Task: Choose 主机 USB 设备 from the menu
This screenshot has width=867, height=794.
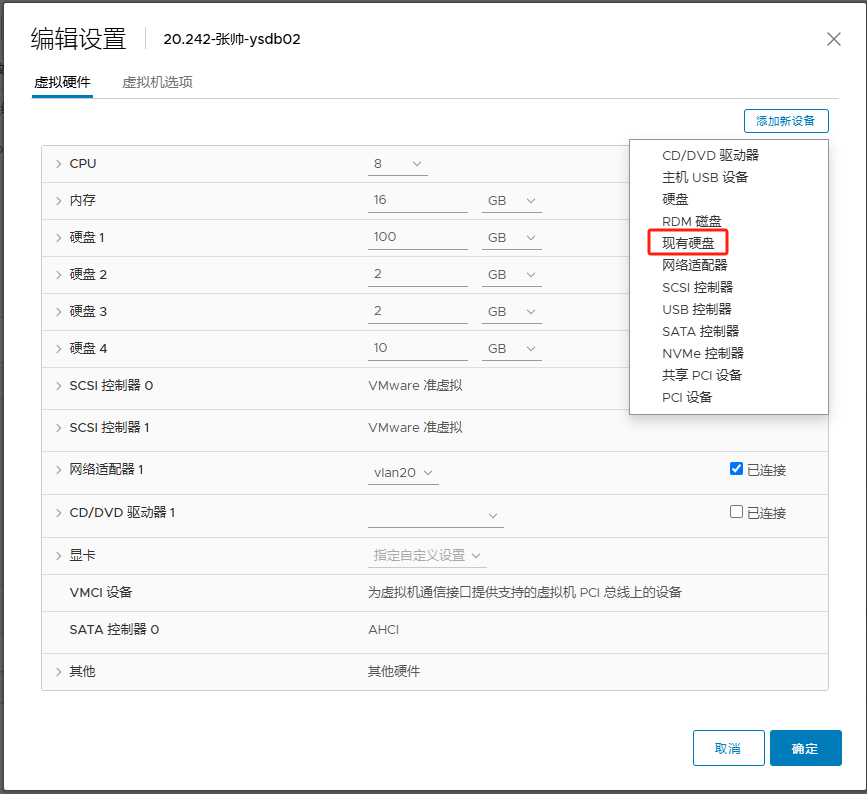Action: pos(704,177)
